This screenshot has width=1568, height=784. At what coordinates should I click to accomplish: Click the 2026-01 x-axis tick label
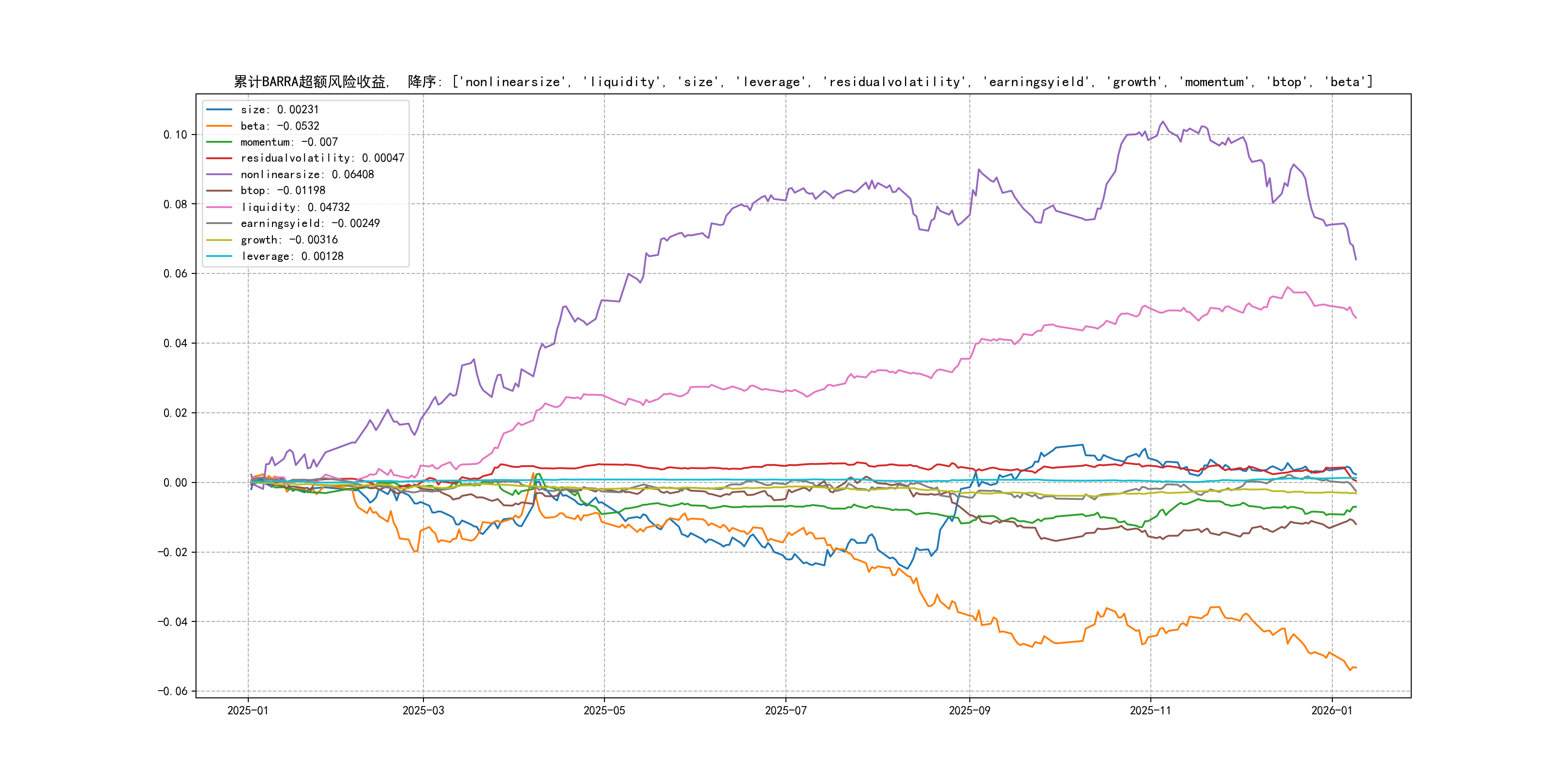(1331, 710)
